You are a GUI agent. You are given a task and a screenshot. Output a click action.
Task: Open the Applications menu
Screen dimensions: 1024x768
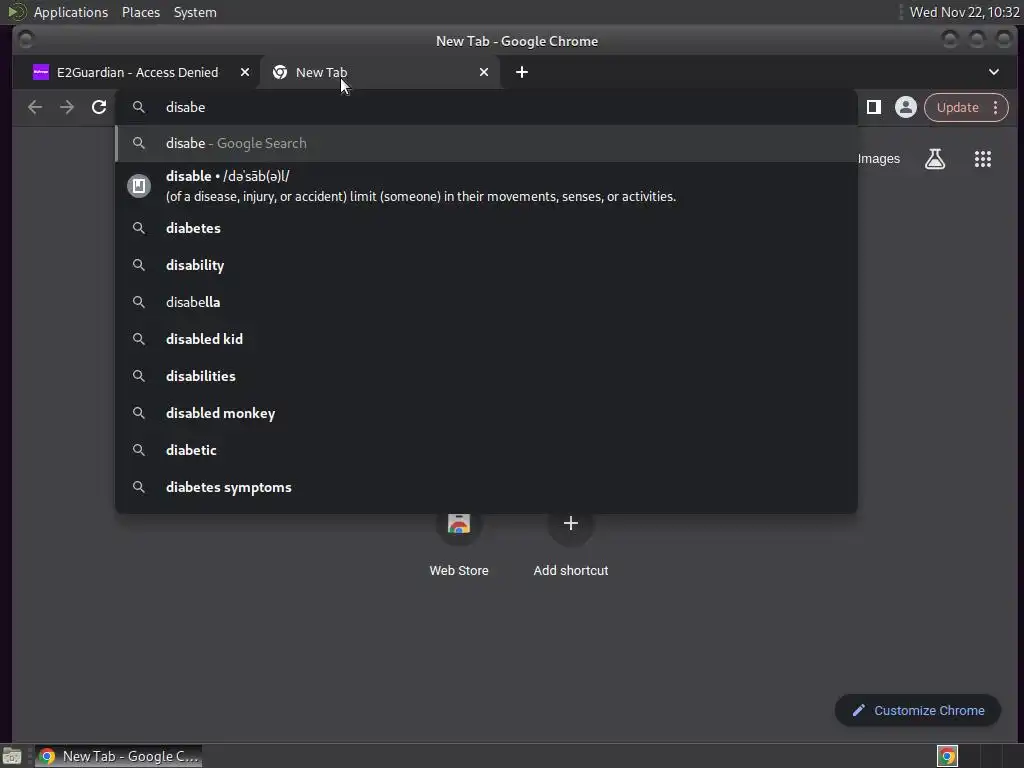point(71,12)
